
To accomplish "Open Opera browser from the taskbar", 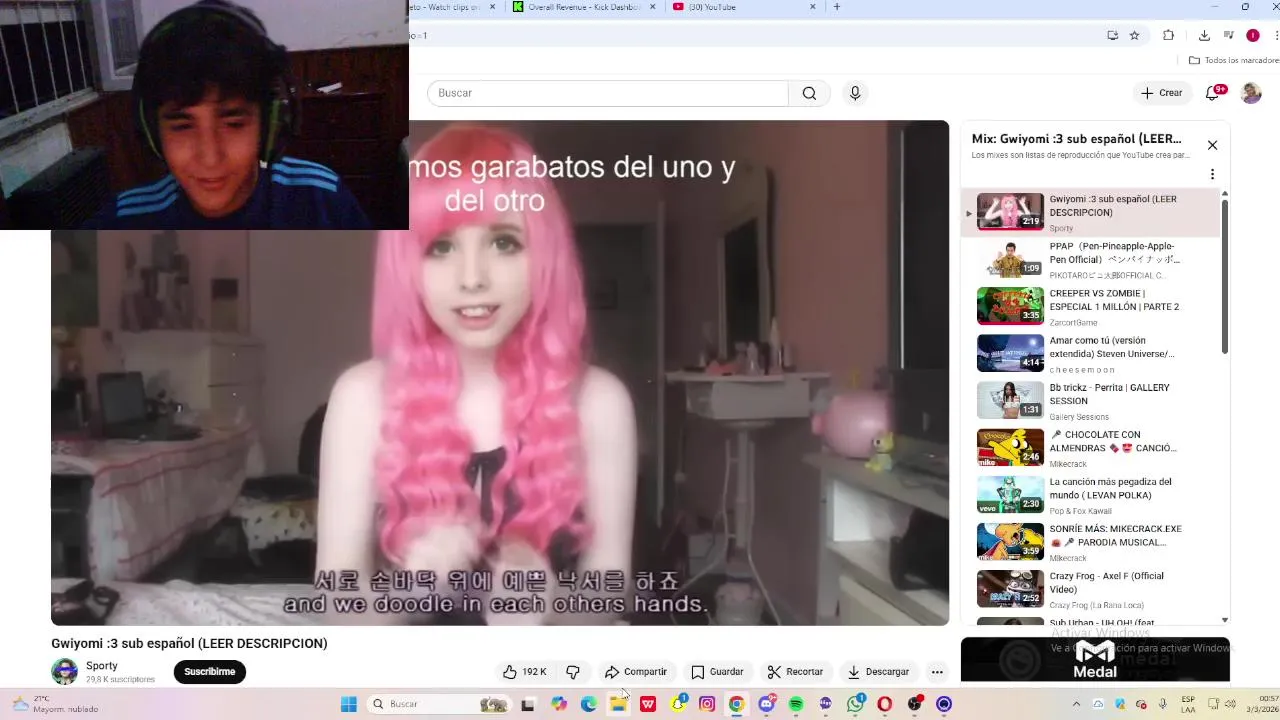I will tap(884, 704).
